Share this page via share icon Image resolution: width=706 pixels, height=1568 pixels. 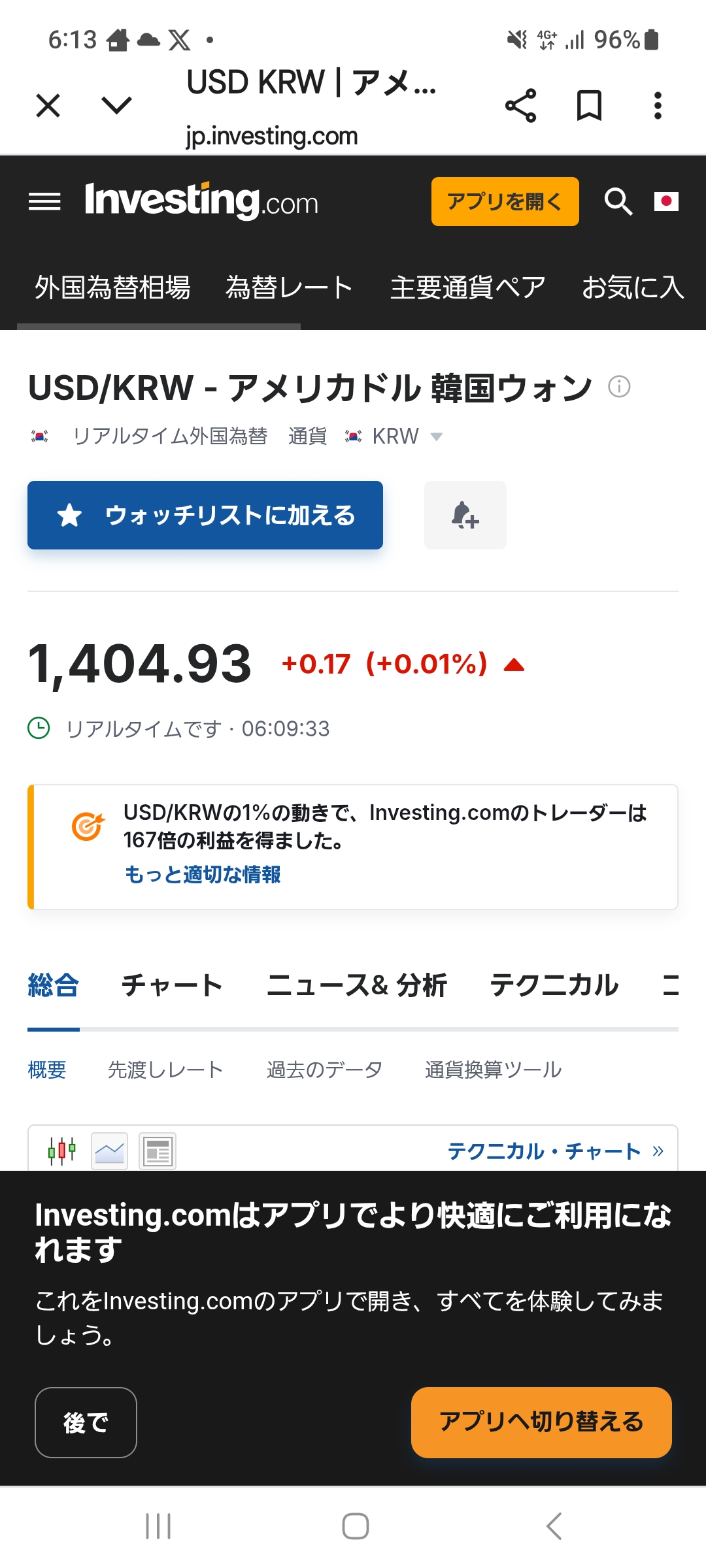coord(520,106)
